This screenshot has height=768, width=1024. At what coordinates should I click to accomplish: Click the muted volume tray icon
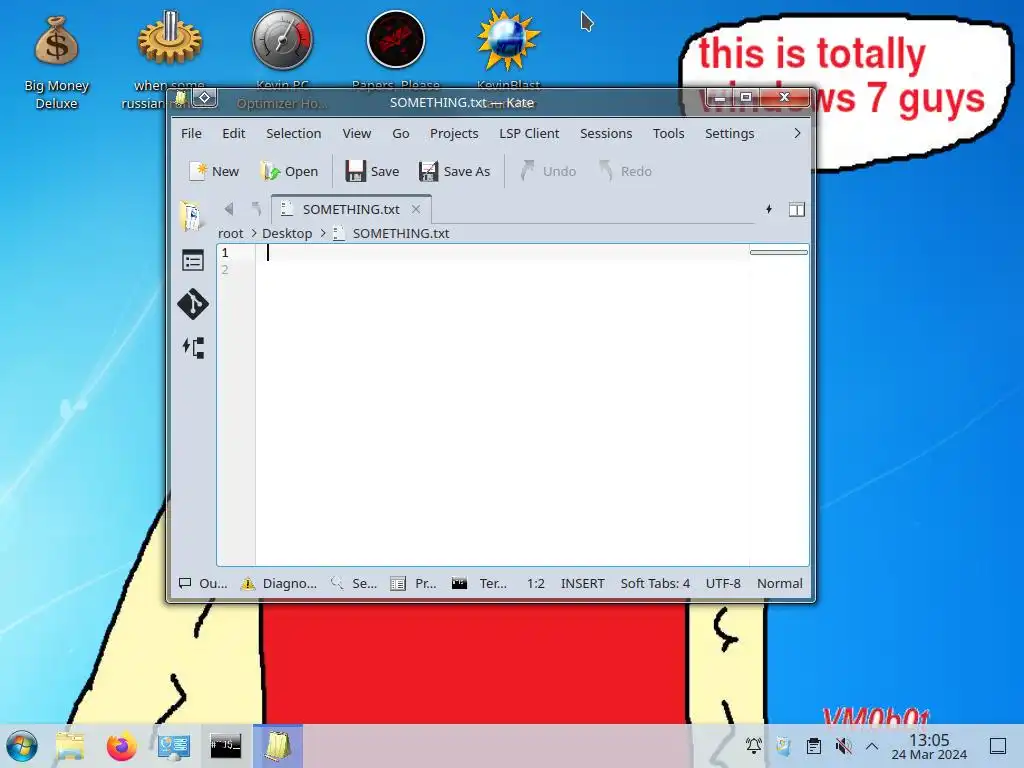(x=843, y=745)
